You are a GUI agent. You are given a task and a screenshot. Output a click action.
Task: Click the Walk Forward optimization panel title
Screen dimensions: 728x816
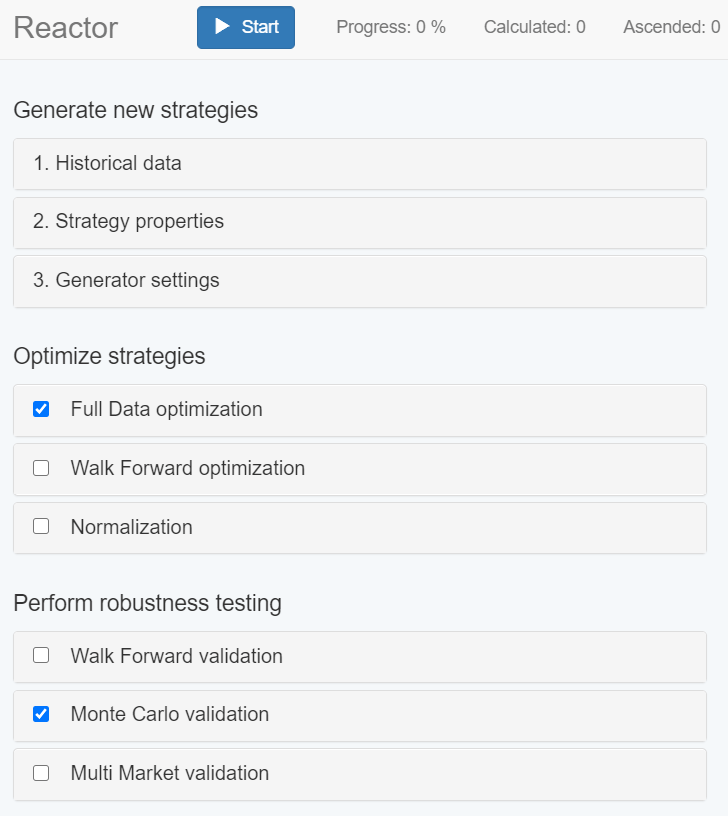[187, 468]
